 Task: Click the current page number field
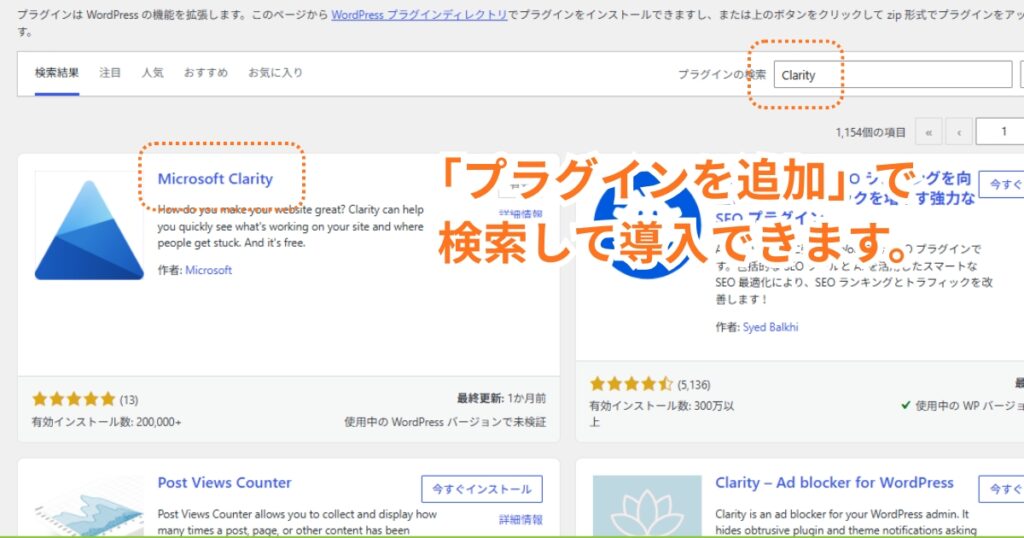coord(1000,132)
